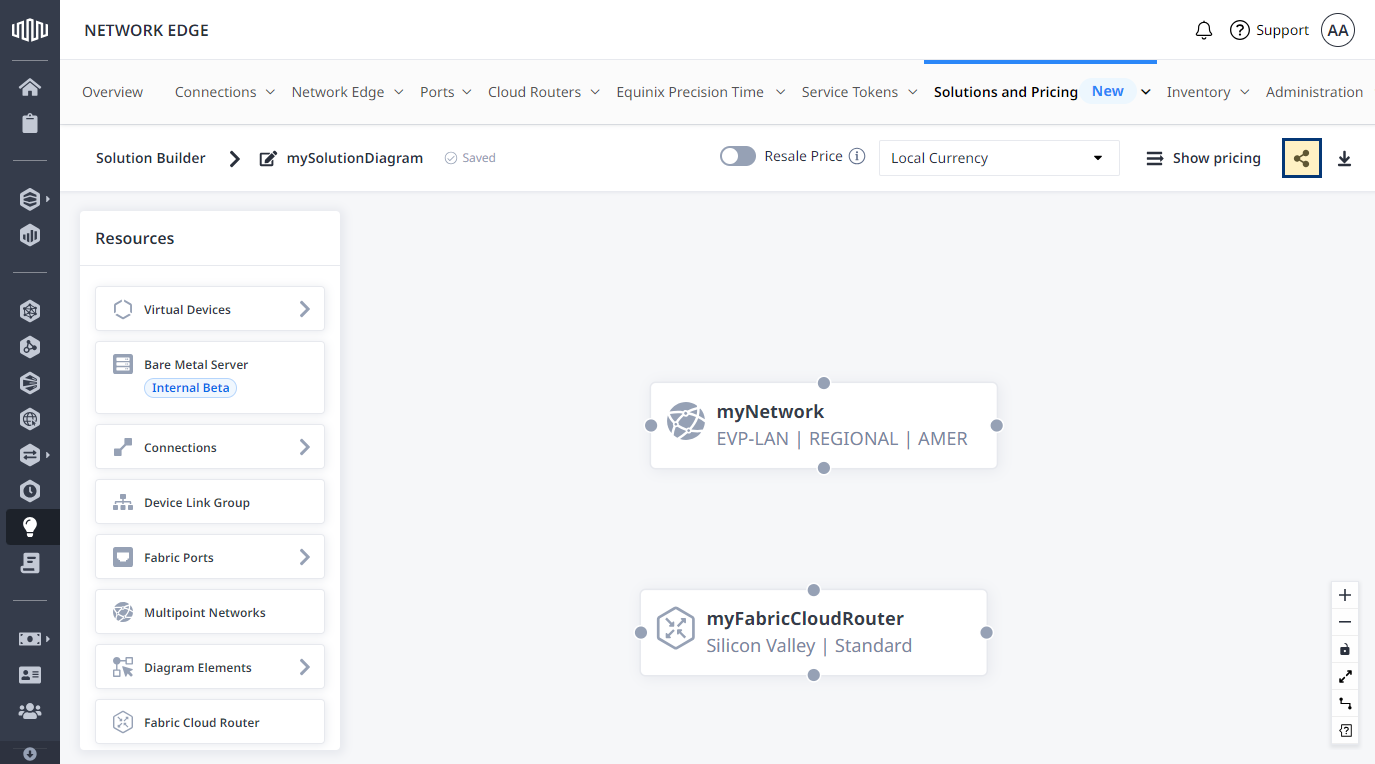1375x764 pixels.
Task: Toggle the canvas lock icon
Action: [1345, 649]
